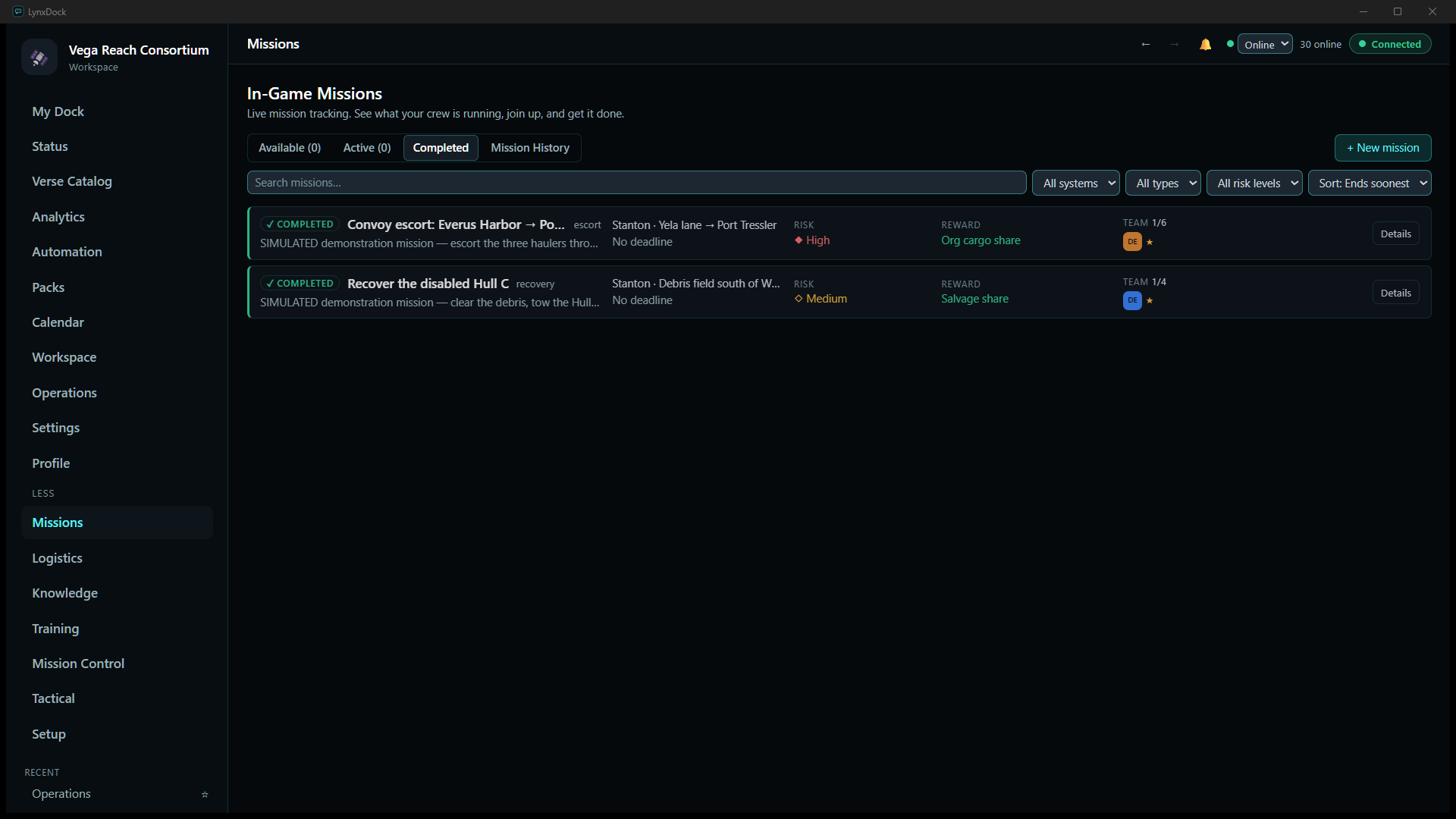The height and width of the screenshot is (819, 1456).
Task: Toggle the star next to recent Operations
Action: (x=205, y=795)
